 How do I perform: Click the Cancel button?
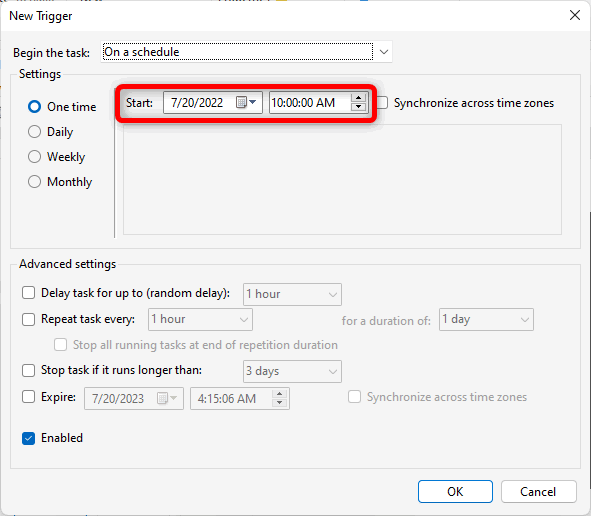[539, 492]
